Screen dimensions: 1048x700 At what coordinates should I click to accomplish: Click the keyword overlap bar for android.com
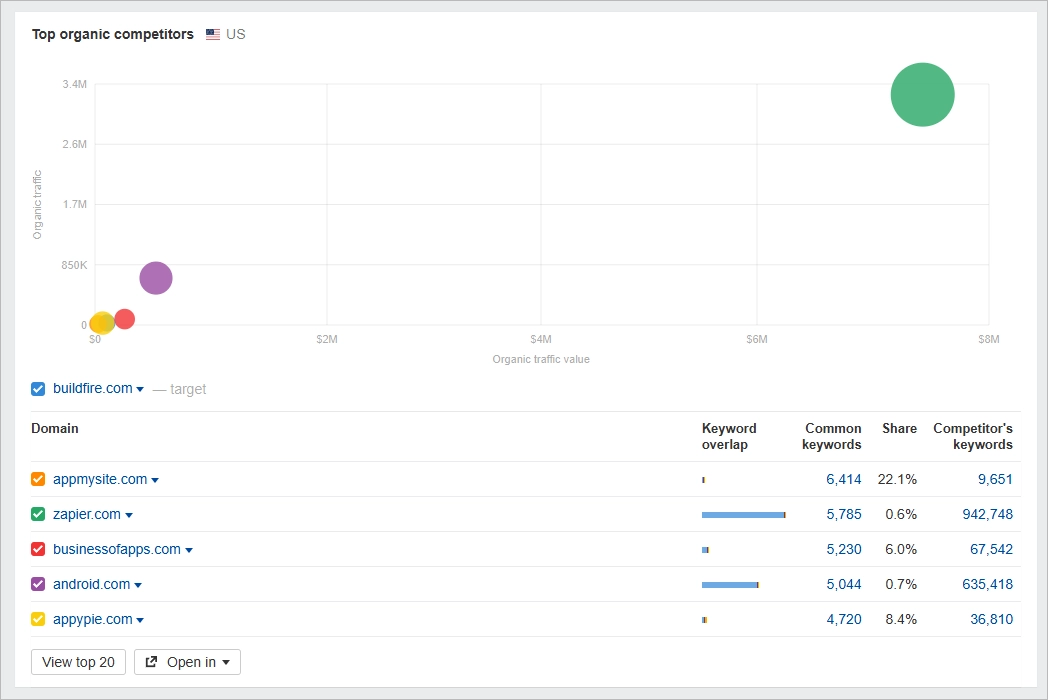pos(729,584)
